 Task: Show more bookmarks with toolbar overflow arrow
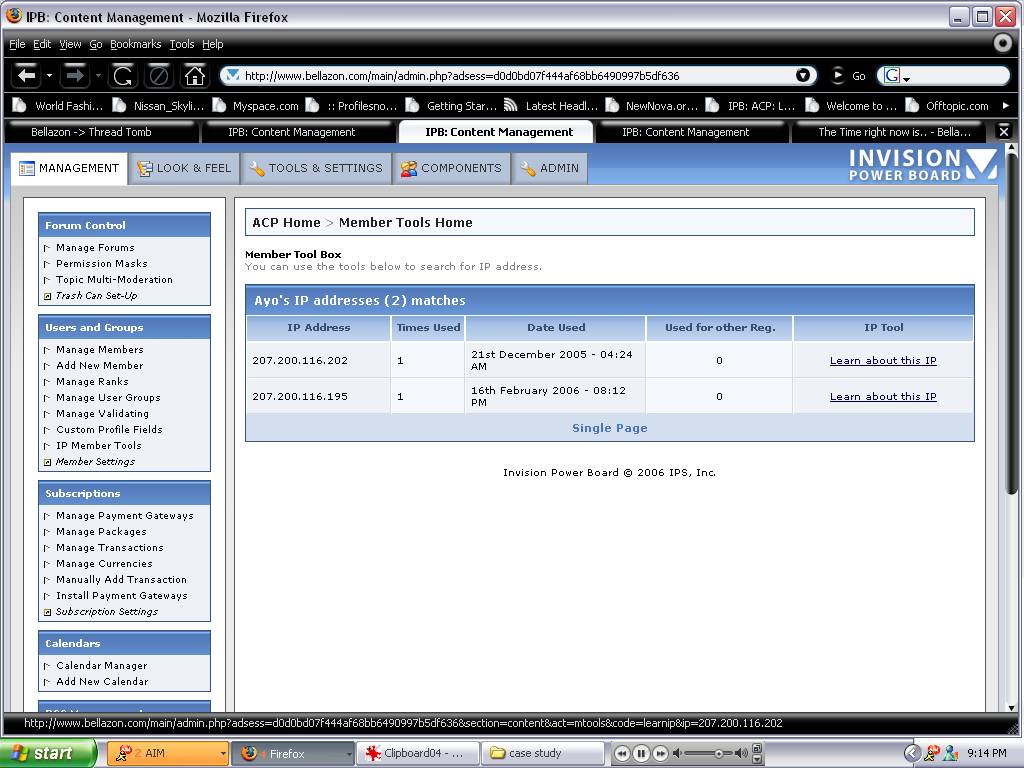pos(1005,105)
